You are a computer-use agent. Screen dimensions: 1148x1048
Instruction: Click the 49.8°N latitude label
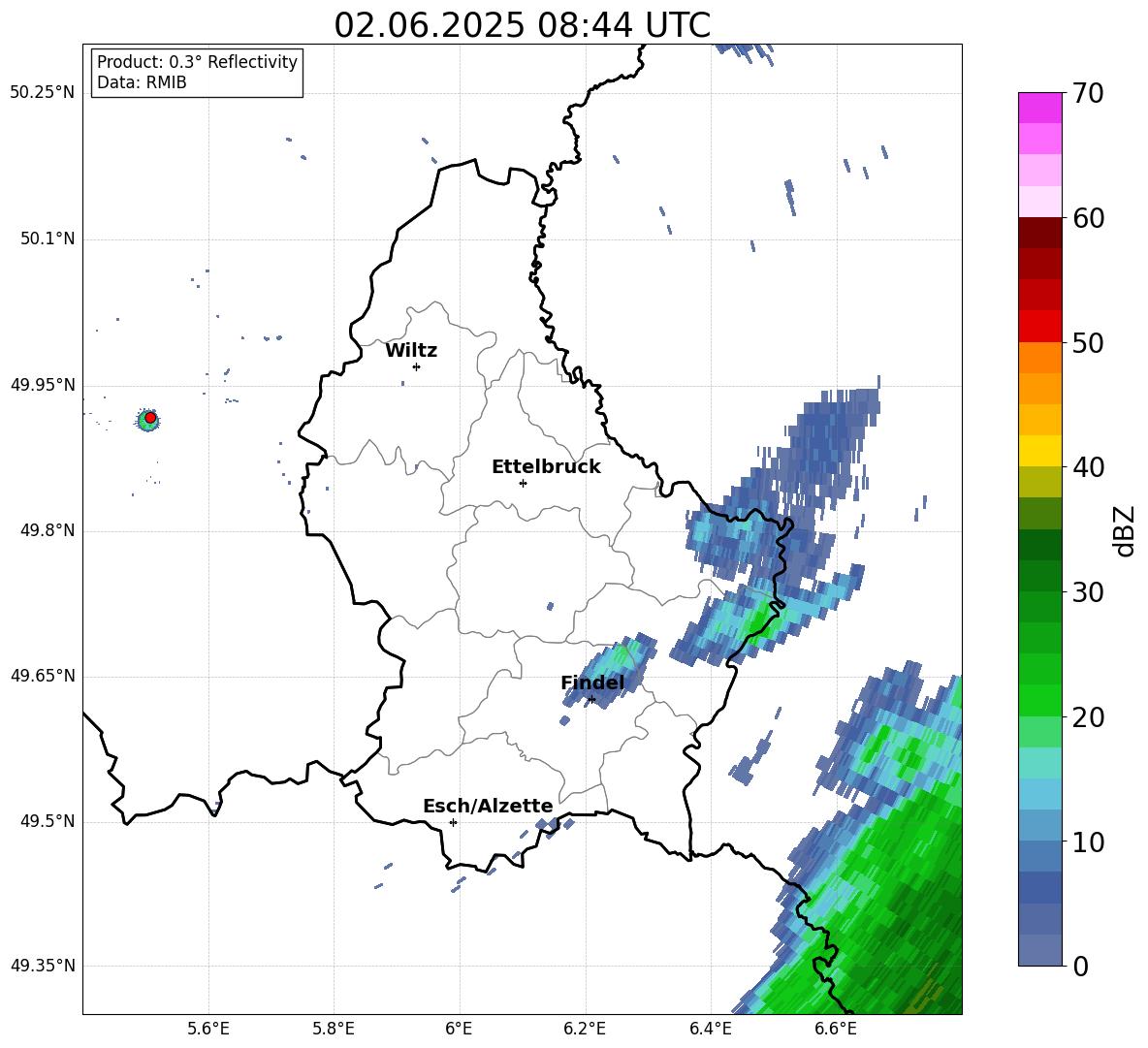[47, 530]
